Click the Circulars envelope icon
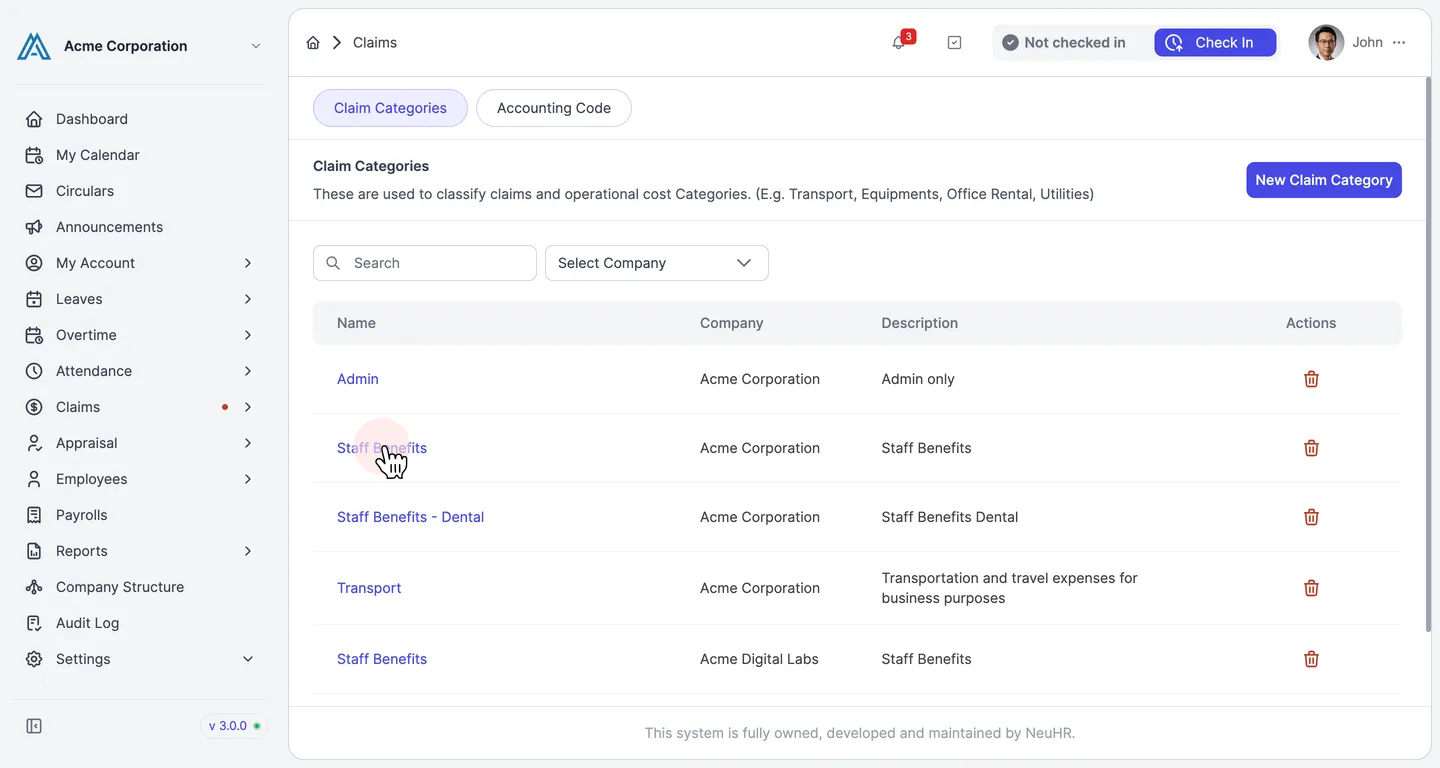This screenshot has height=768, width=1440. click(34, 191)
